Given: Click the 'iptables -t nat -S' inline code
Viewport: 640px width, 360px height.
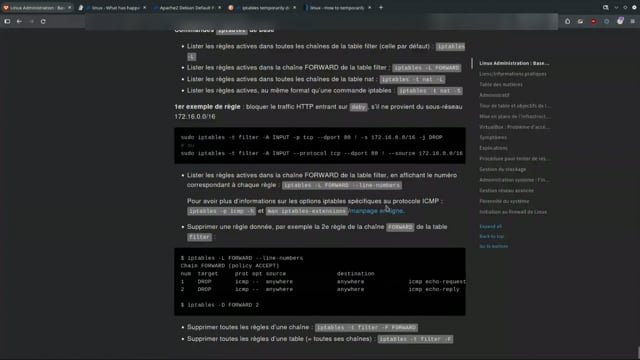Looking at the screenshot, I should pos(430,91).
